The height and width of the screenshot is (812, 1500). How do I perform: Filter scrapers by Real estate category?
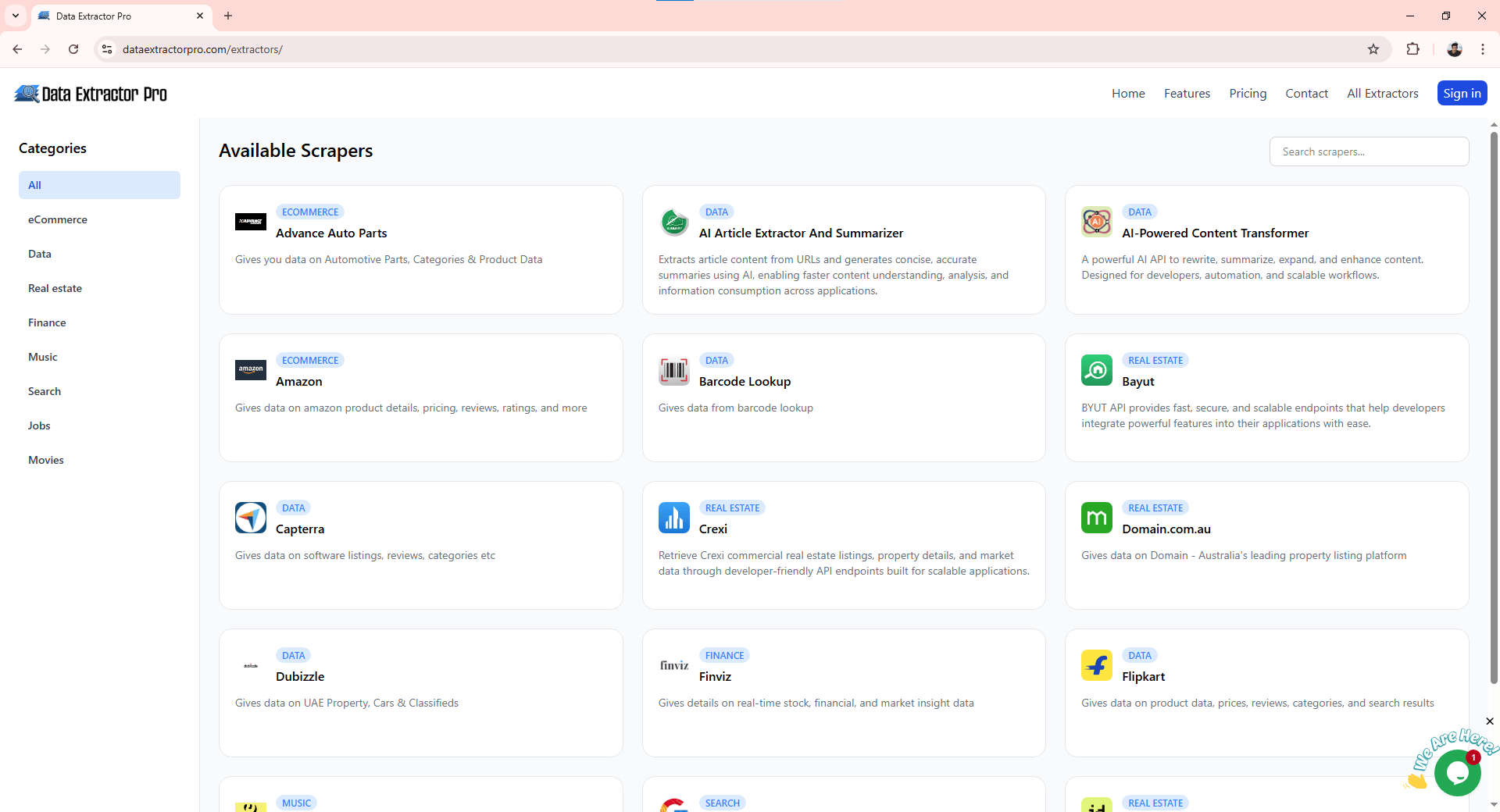[x=55, y=288]
